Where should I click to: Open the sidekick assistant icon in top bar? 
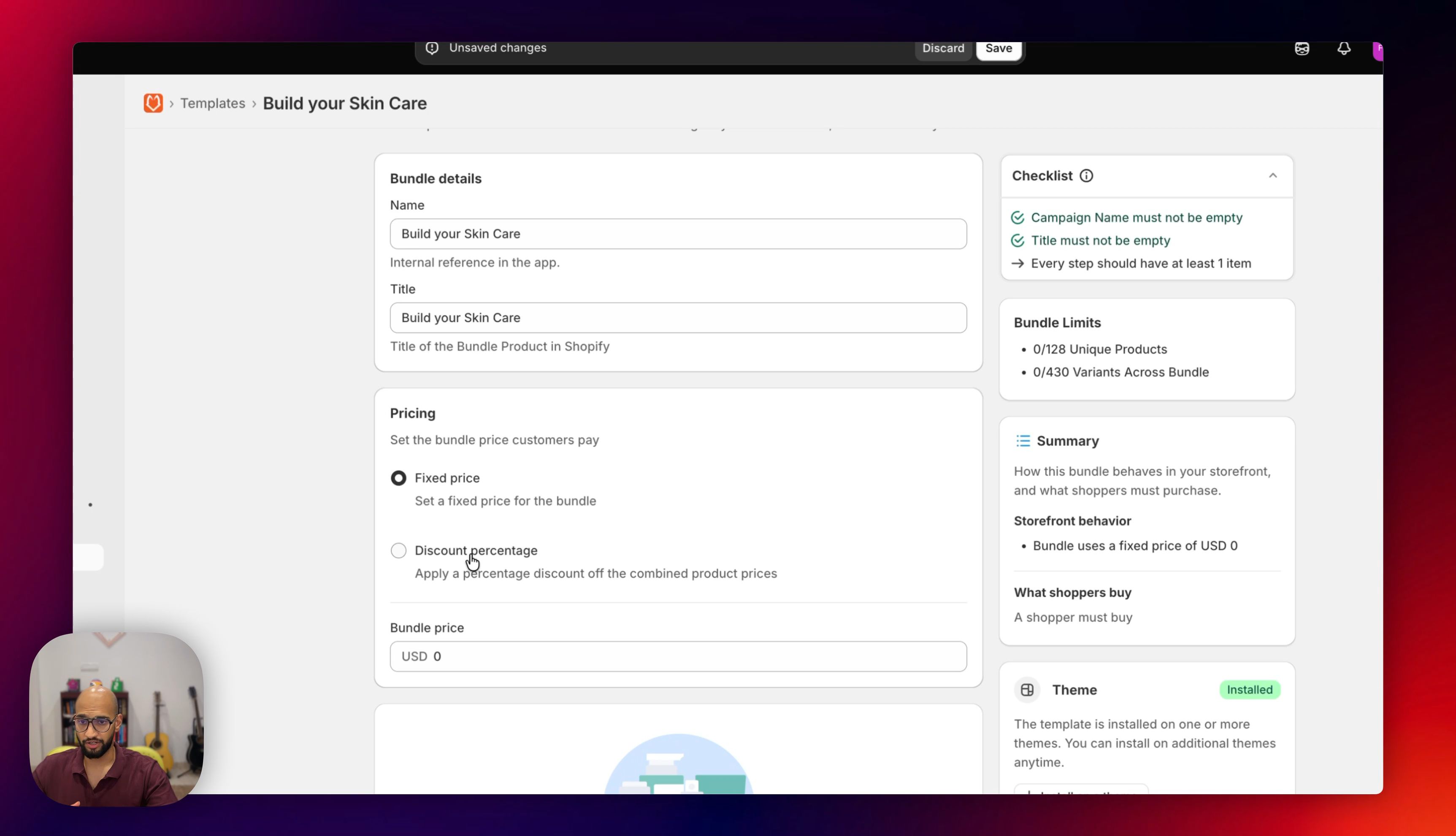click(x=1302, y=49)
